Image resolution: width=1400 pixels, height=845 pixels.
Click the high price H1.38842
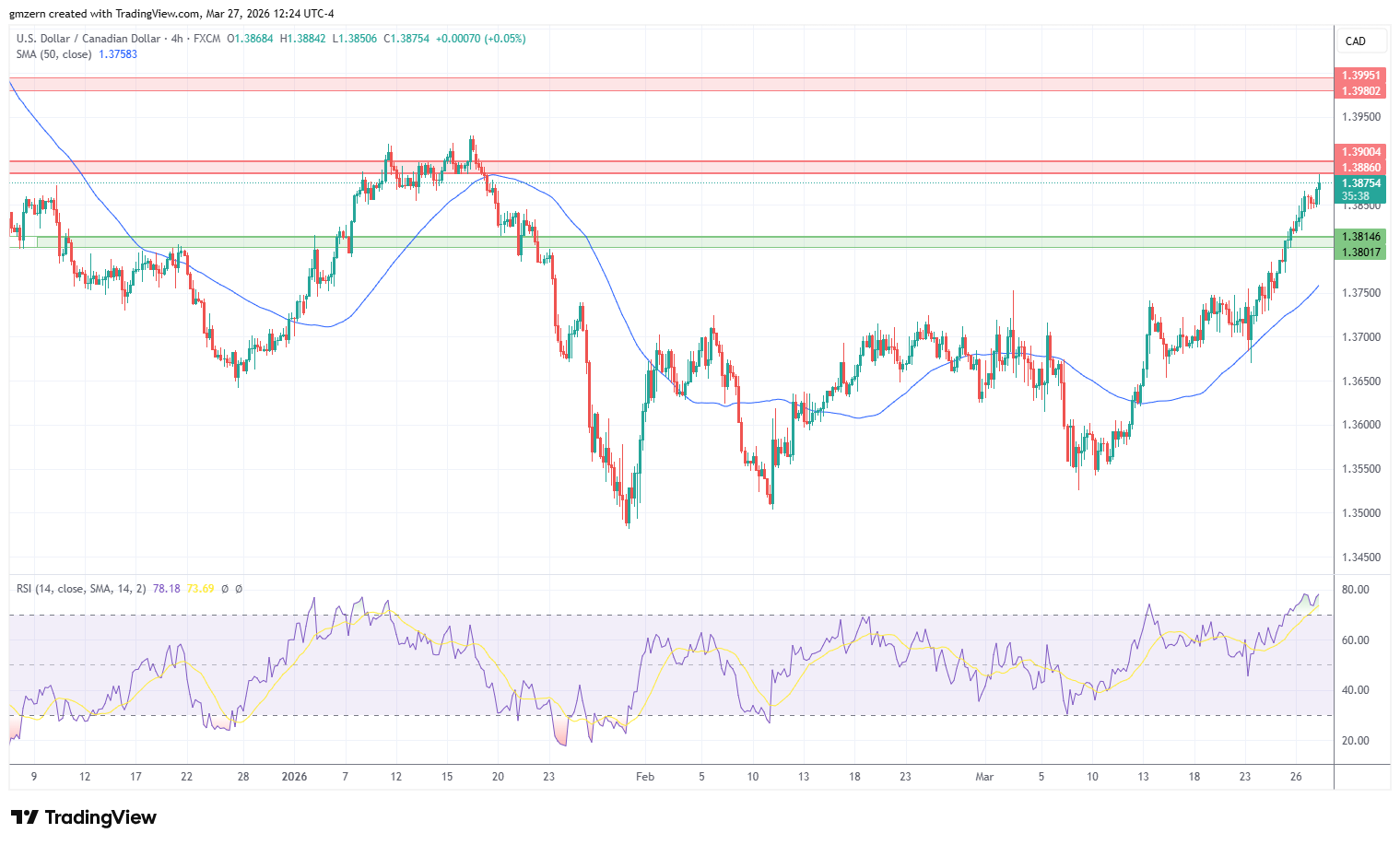tap(303, 39)
